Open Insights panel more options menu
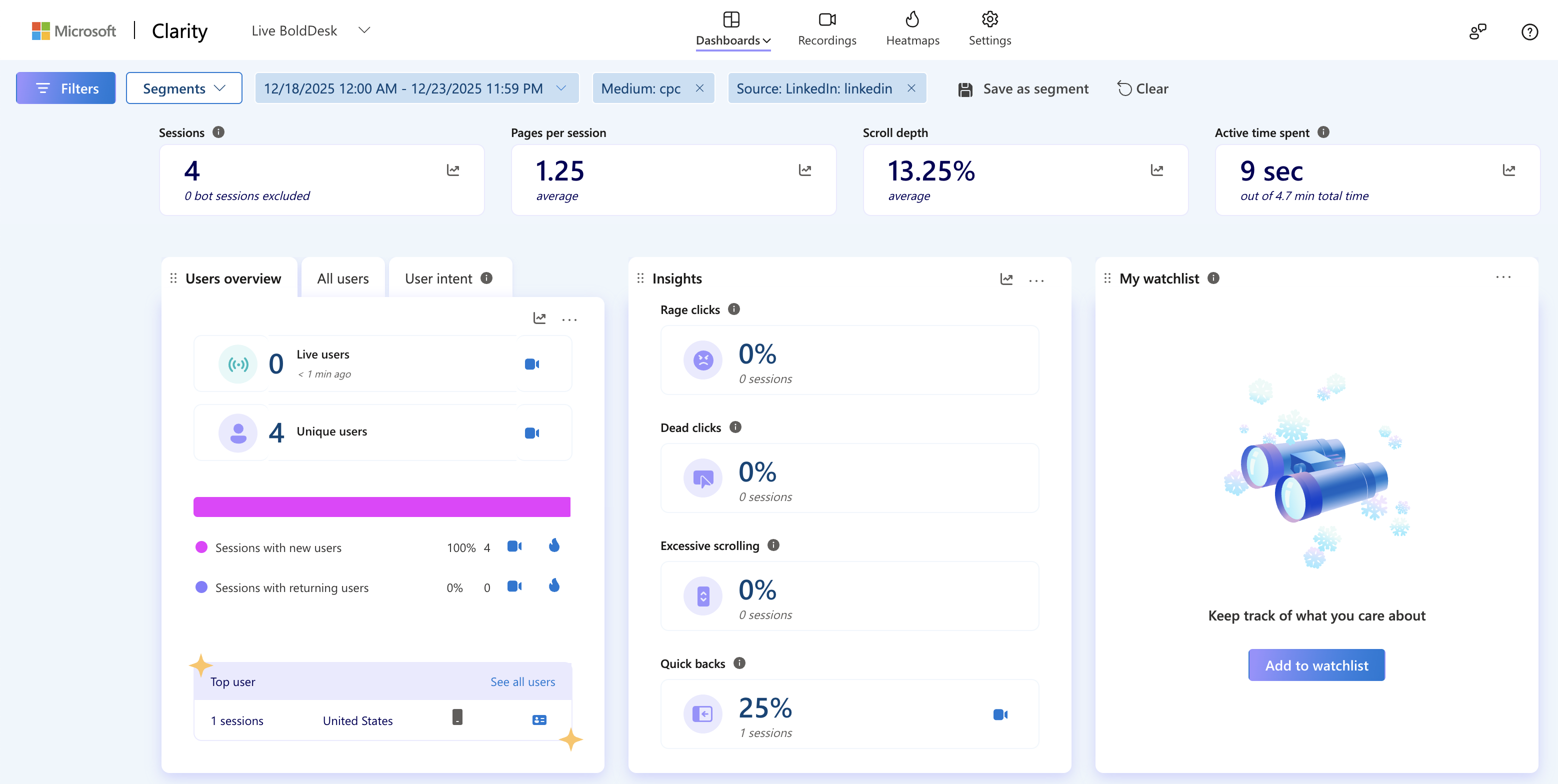The width and height of the screenshot is (1558, 784). pyautogui.click(x=1036, y=280)
